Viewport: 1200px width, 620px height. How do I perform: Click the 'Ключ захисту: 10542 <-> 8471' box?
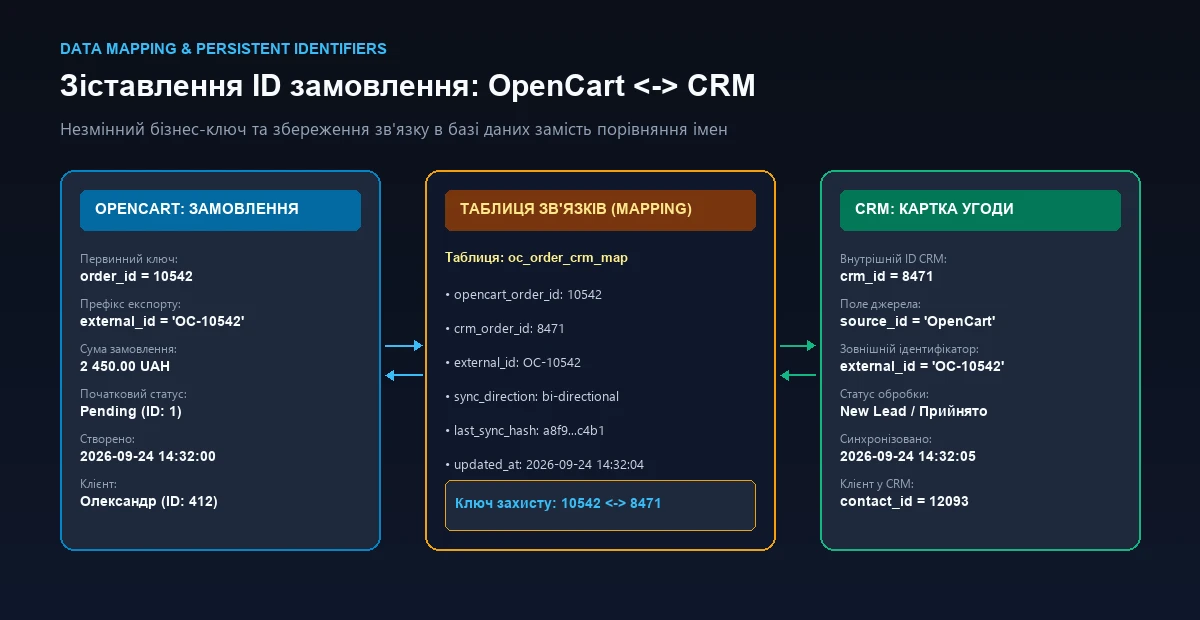[600, 505]
